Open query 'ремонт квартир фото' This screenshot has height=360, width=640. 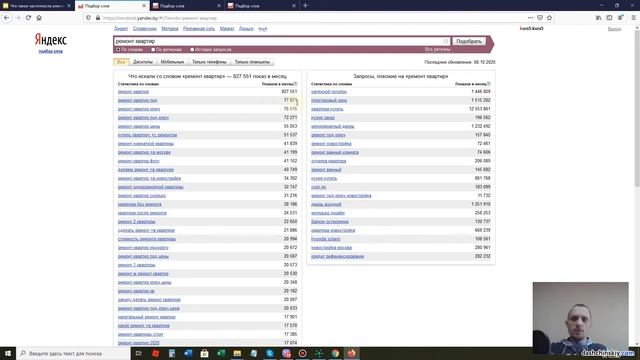point(138,161)
